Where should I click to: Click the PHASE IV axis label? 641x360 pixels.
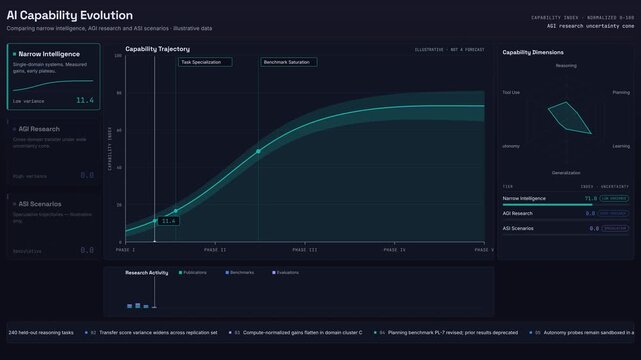(394, 250)
